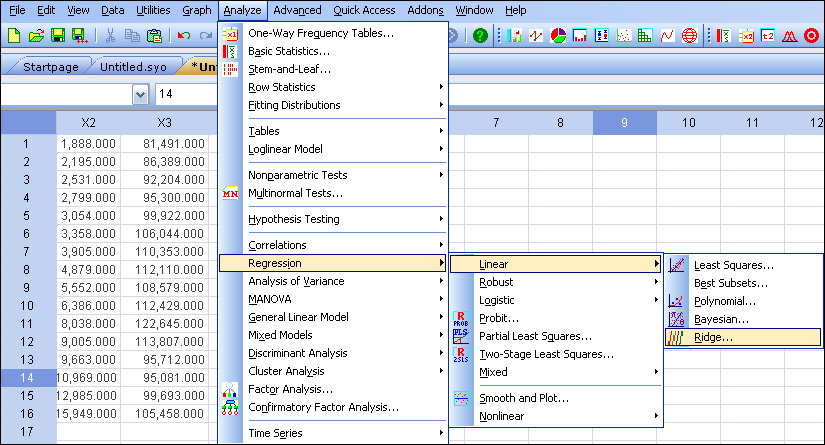
Task: Click the scatter plot icon
Action: tap(623, 36)
